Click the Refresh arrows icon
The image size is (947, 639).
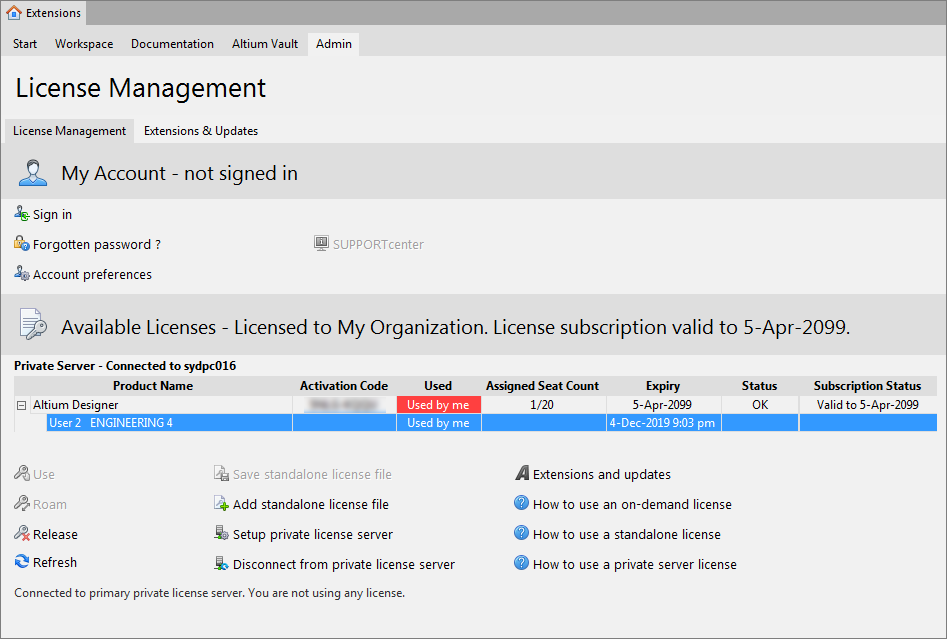pyautogui.click(x=22, y=562)
